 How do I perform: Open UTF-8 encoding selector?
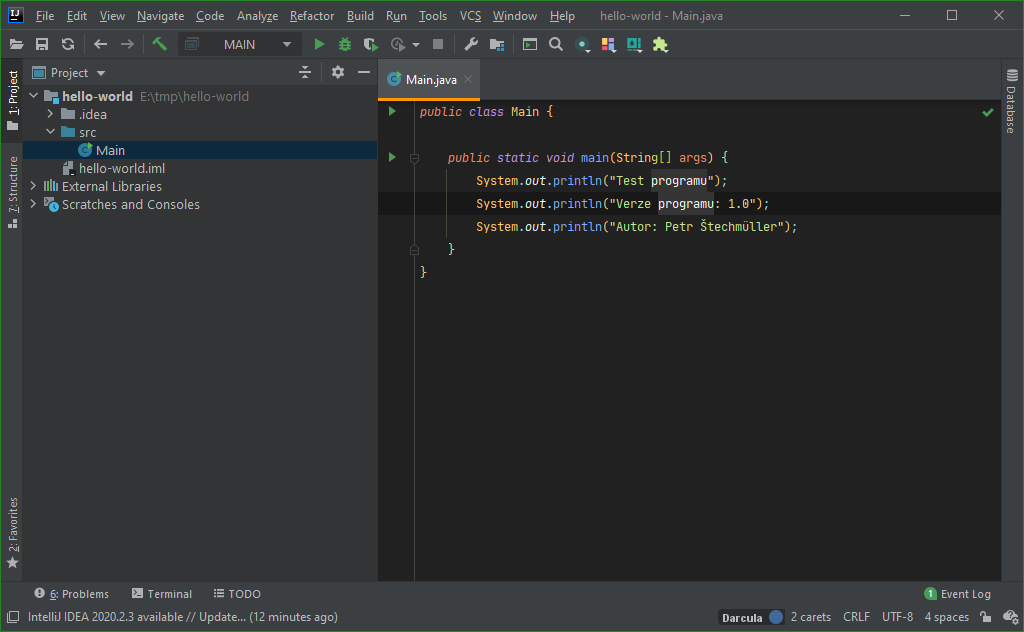(897, 616)
